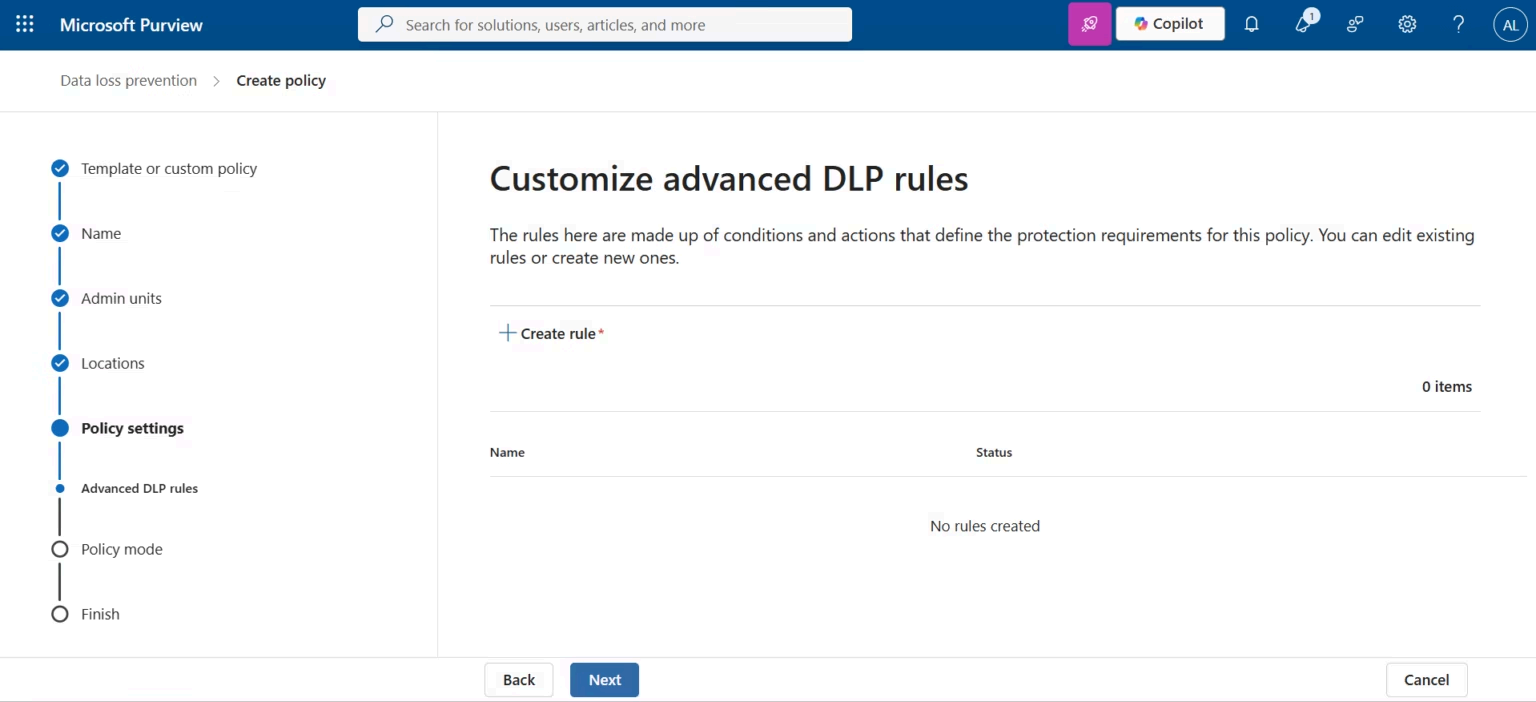
Task: Select the Admin units step
Action: 121,298
